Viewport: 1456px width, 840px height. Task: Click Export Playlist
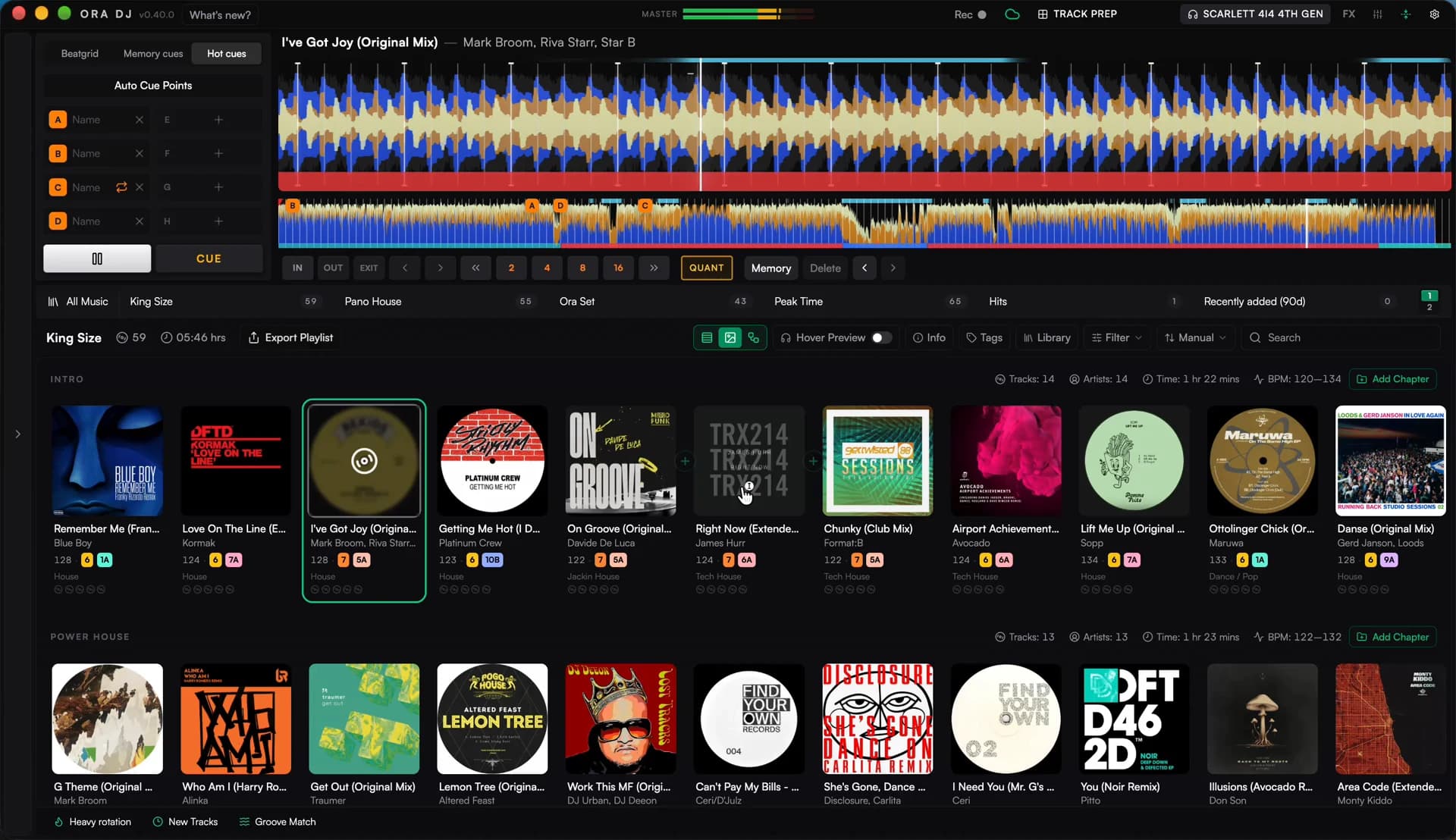click(290, 338)
